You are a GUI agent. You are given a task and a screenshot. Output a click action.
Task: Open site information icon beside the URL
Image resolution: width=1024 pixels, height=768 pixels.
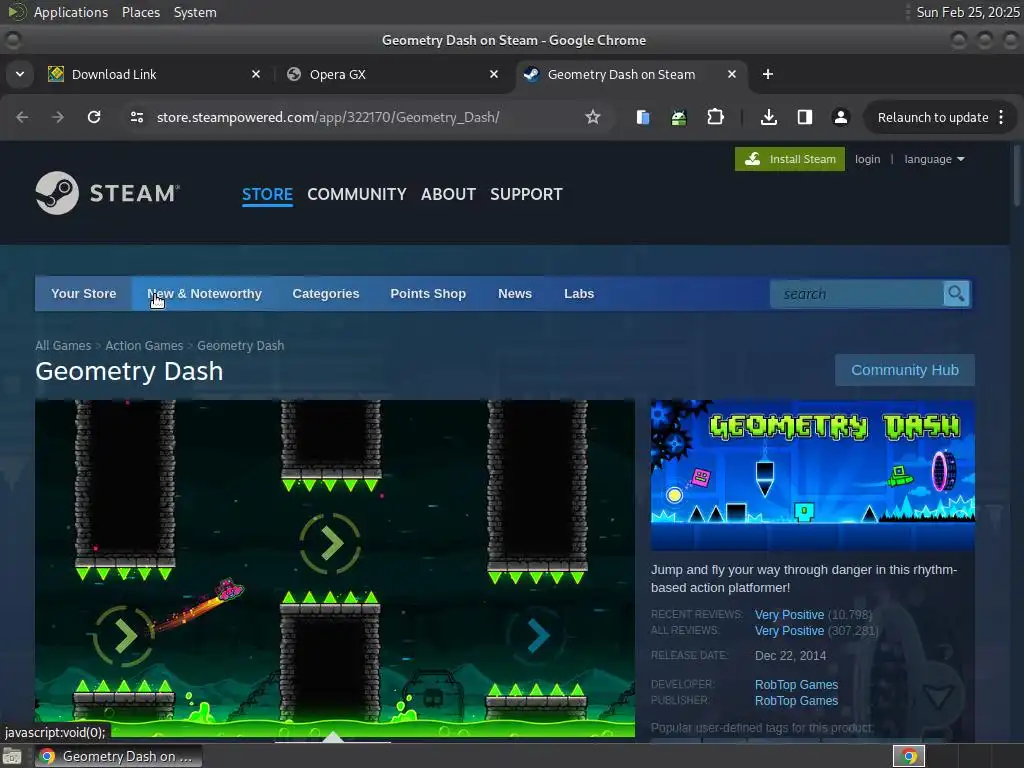[x=136, y=118]
